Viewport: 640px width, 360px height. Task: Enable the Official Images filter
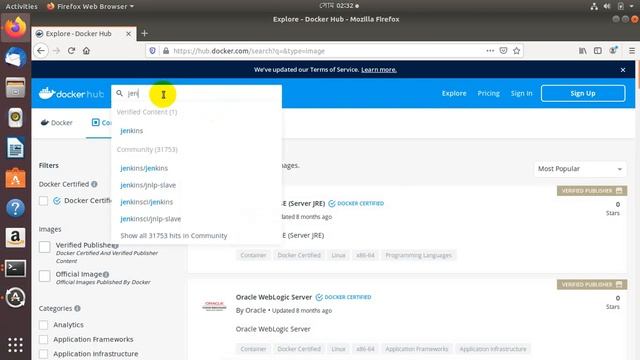point(44,276)
